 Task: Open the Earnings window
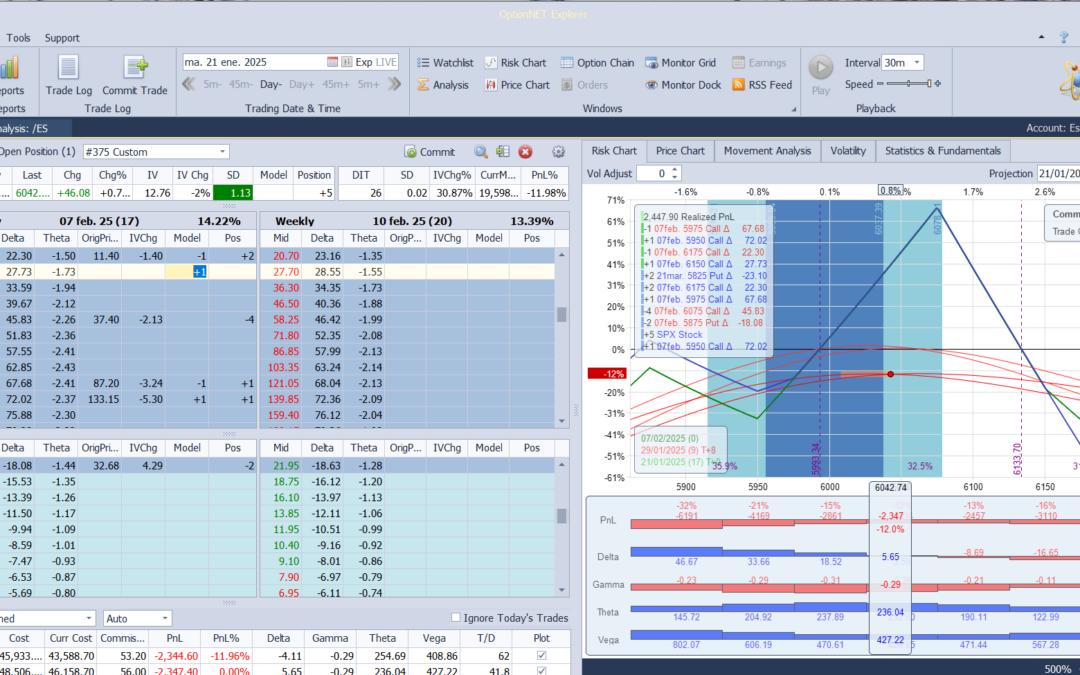[x=759, y=63]
